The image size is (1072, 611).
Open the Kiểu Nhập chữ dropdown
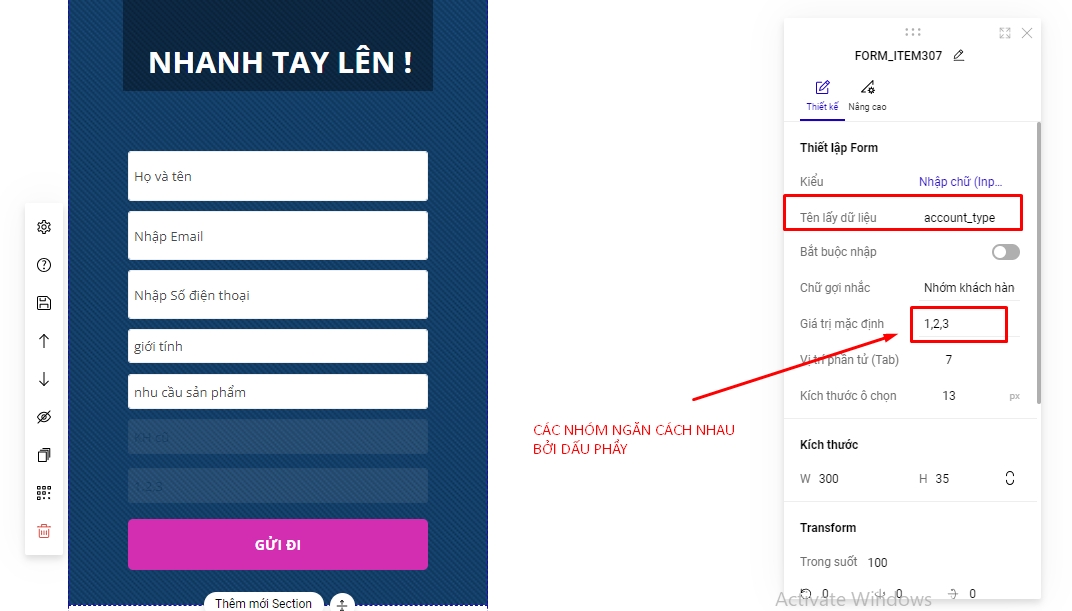[960, 182]
